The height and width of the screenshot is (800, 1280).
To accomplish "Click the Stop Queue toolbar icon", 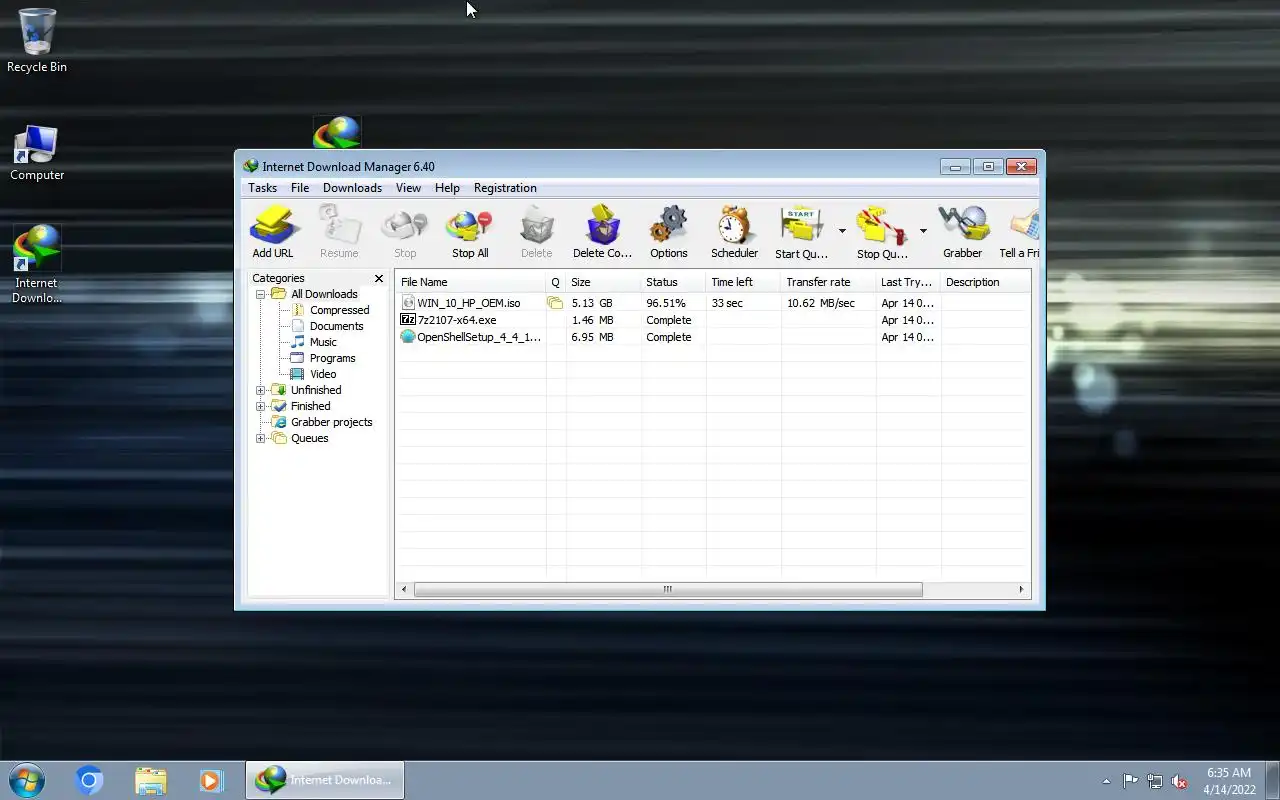I will (882, 232).
